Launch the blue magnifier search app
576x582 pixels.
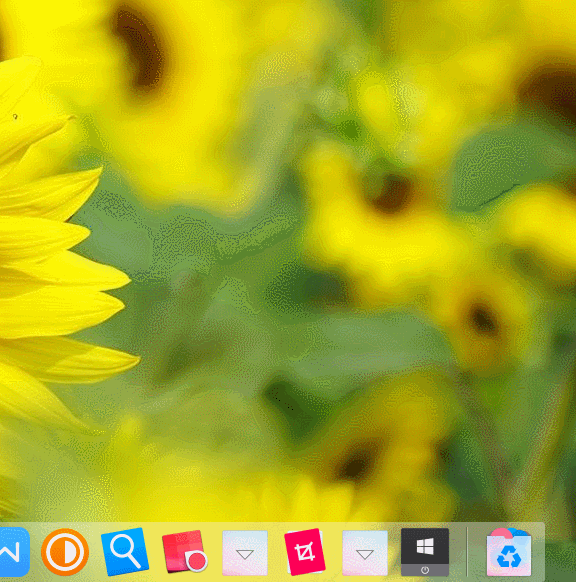(125, 552)
